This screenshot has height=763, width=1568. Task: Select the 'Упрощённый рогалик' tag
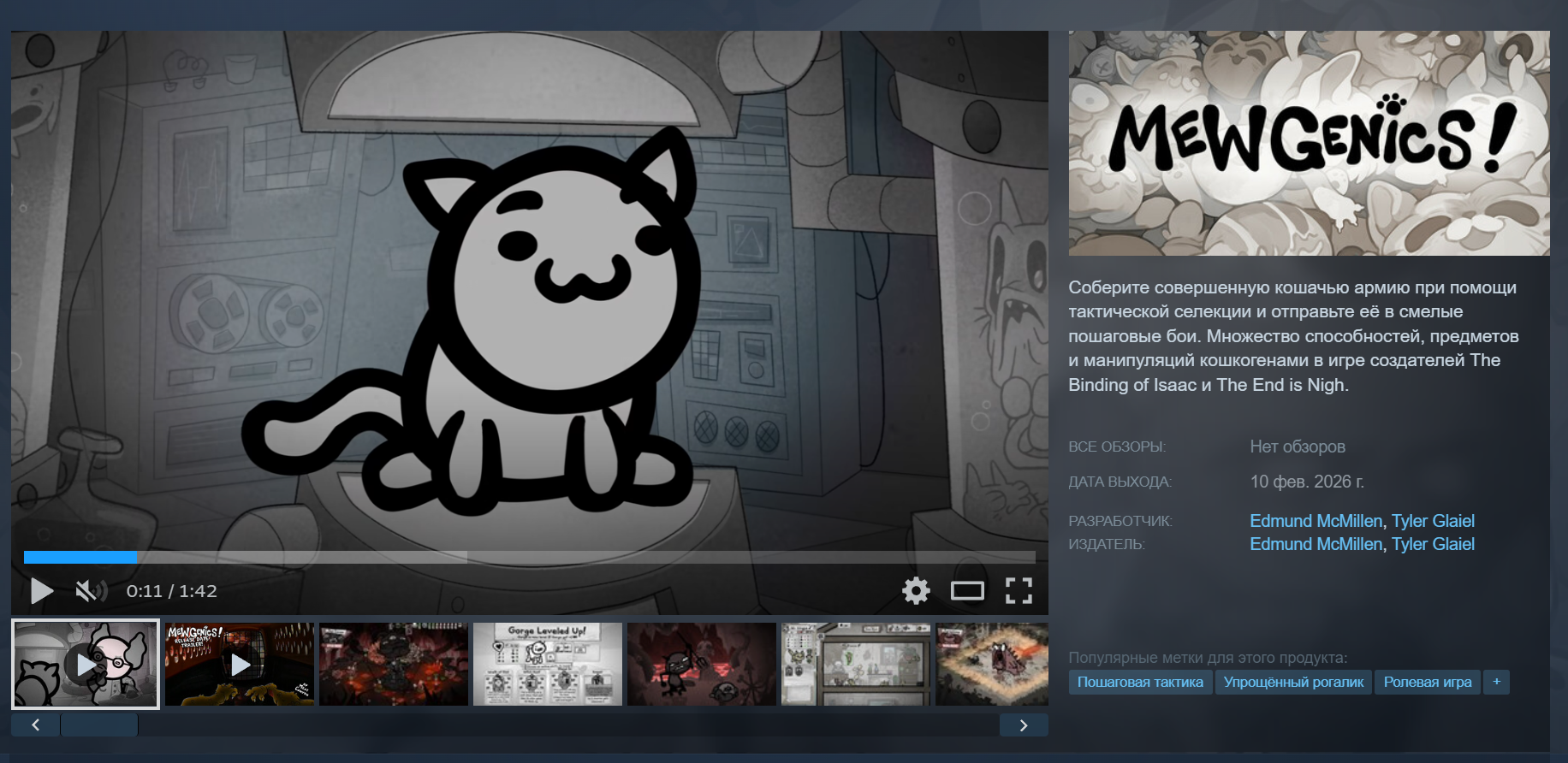coord(1293,682)
